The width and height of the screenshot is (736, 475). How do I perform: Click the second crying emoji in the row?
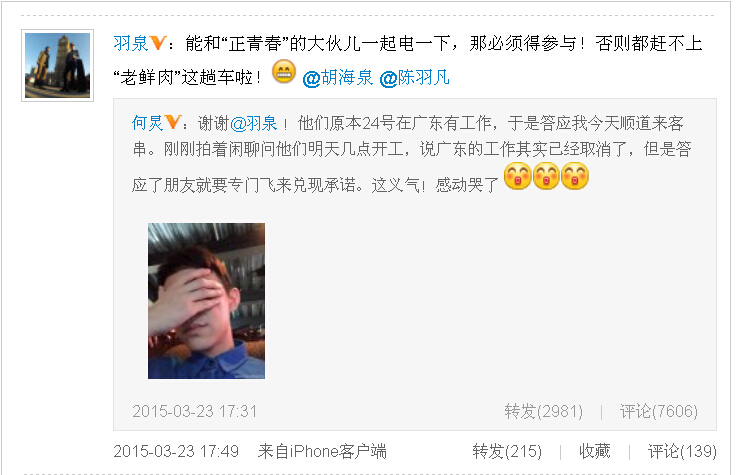pos(546,176)
